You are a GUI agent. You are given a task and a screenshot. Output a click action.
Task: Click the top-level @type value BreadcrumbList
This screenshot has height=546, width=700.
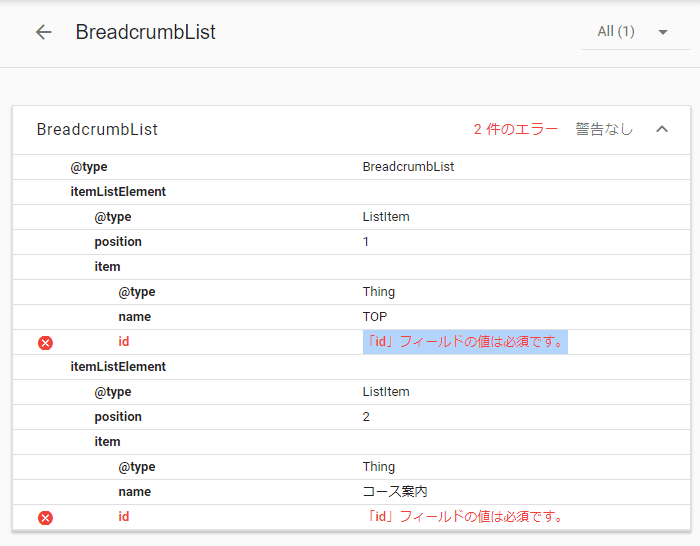tap(408, 167)
